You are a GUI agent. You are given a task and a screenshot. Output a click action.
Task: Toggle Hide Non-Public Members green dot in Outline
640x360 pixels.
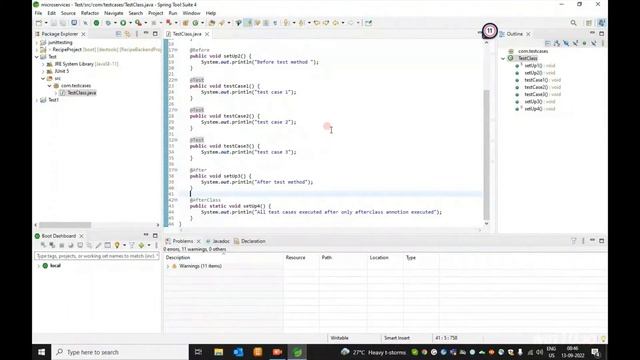[x=584, y=43]
